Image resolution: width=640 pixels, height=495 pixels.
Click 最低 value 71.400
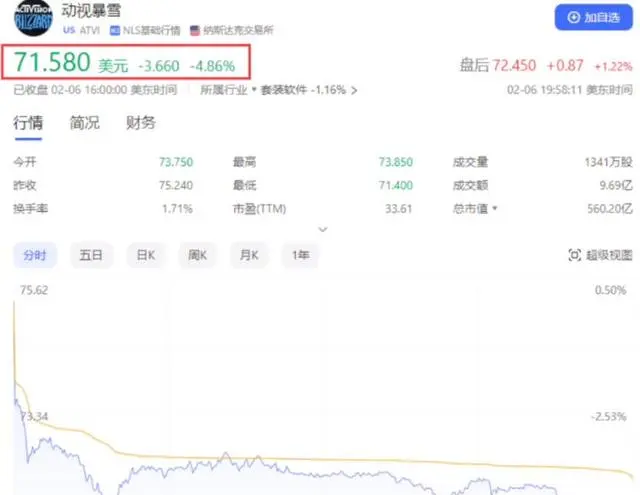pos(396,186)
